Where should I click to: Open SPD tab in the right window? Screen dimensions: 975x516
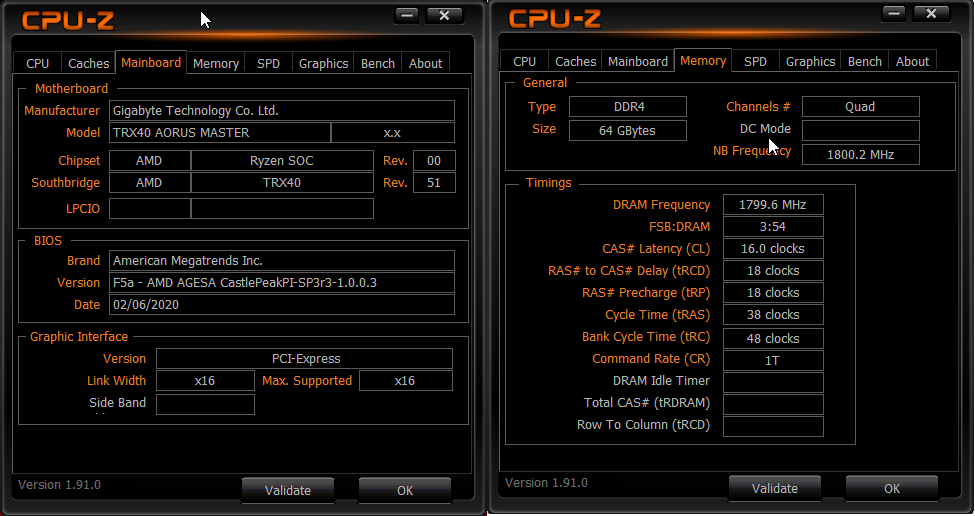pyautogui.click(x=756, y=62)
